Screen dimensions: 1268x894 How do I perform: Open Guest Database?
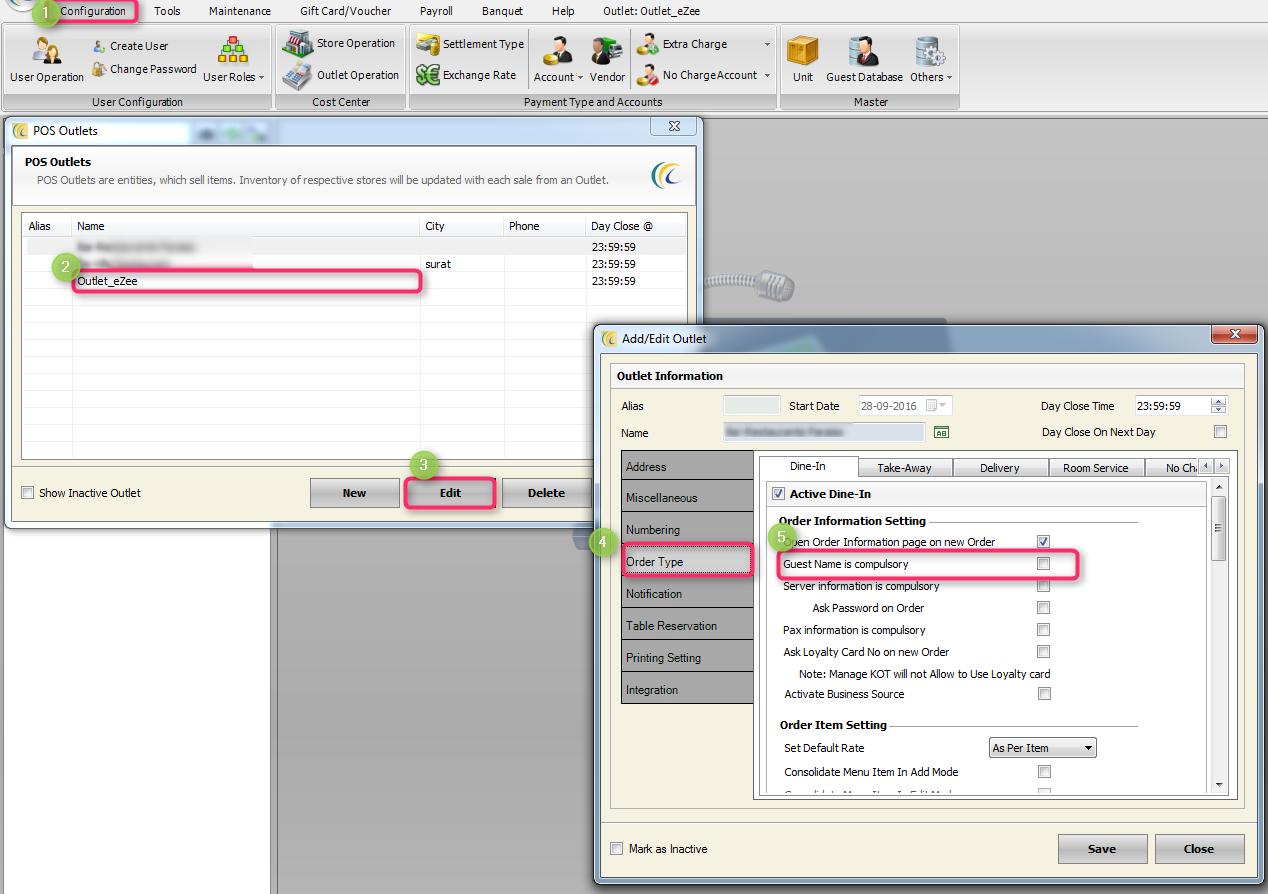click(x=864, y=59)
